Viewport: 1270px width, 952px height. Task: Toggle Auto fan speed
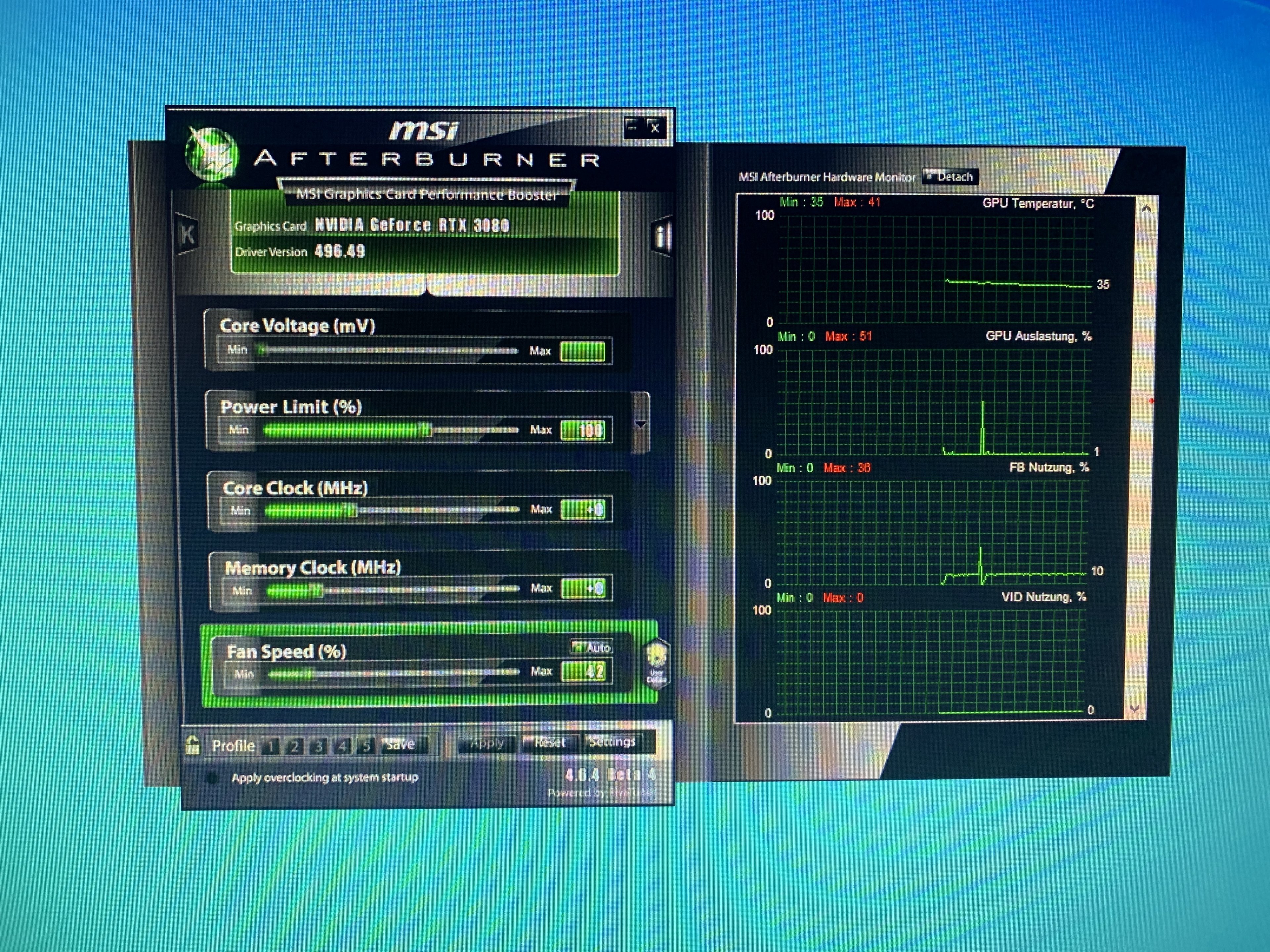[x=591, y=647]
